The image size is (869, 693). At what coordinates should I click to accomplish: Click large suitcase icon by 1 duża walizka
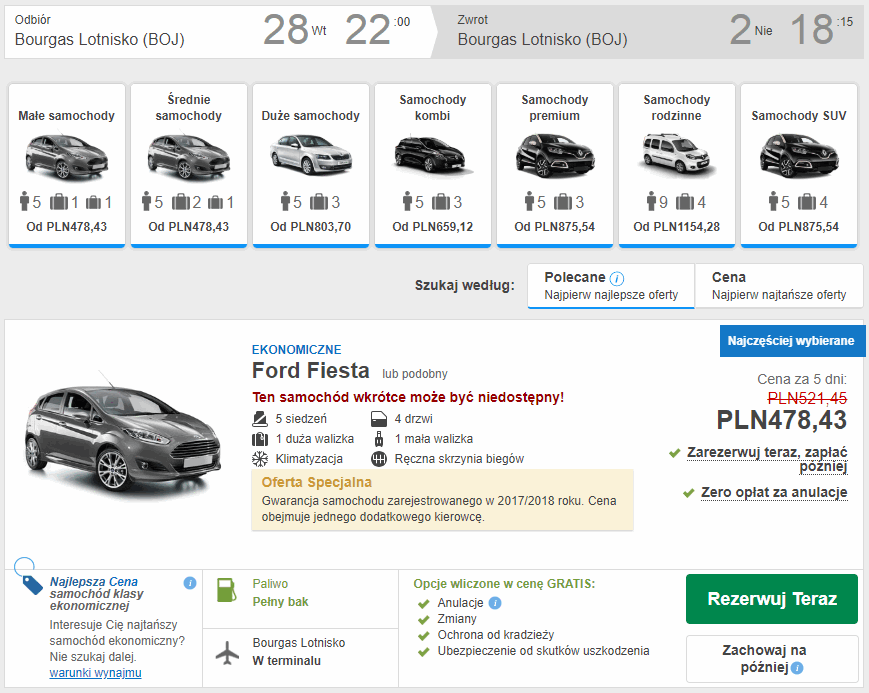pos(260,439)
